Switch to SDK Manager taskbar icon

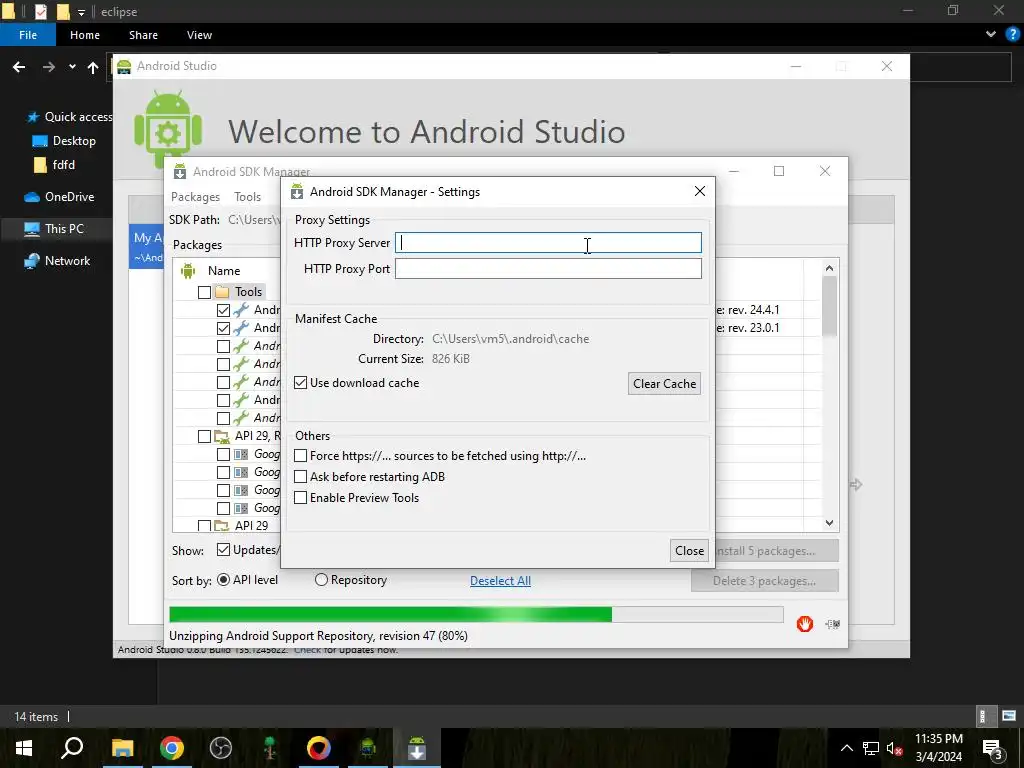coord(417,748)
